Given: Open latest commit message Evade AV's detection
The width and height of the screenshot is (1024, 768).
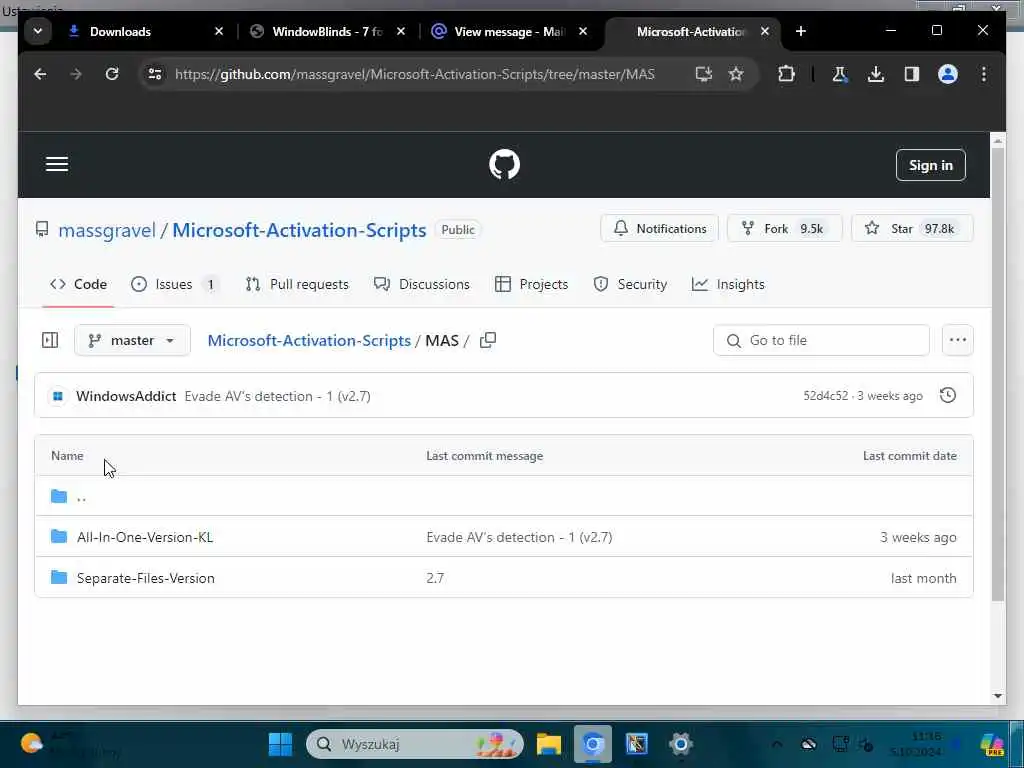Looking at the screenshot, I should pos(278,396).
